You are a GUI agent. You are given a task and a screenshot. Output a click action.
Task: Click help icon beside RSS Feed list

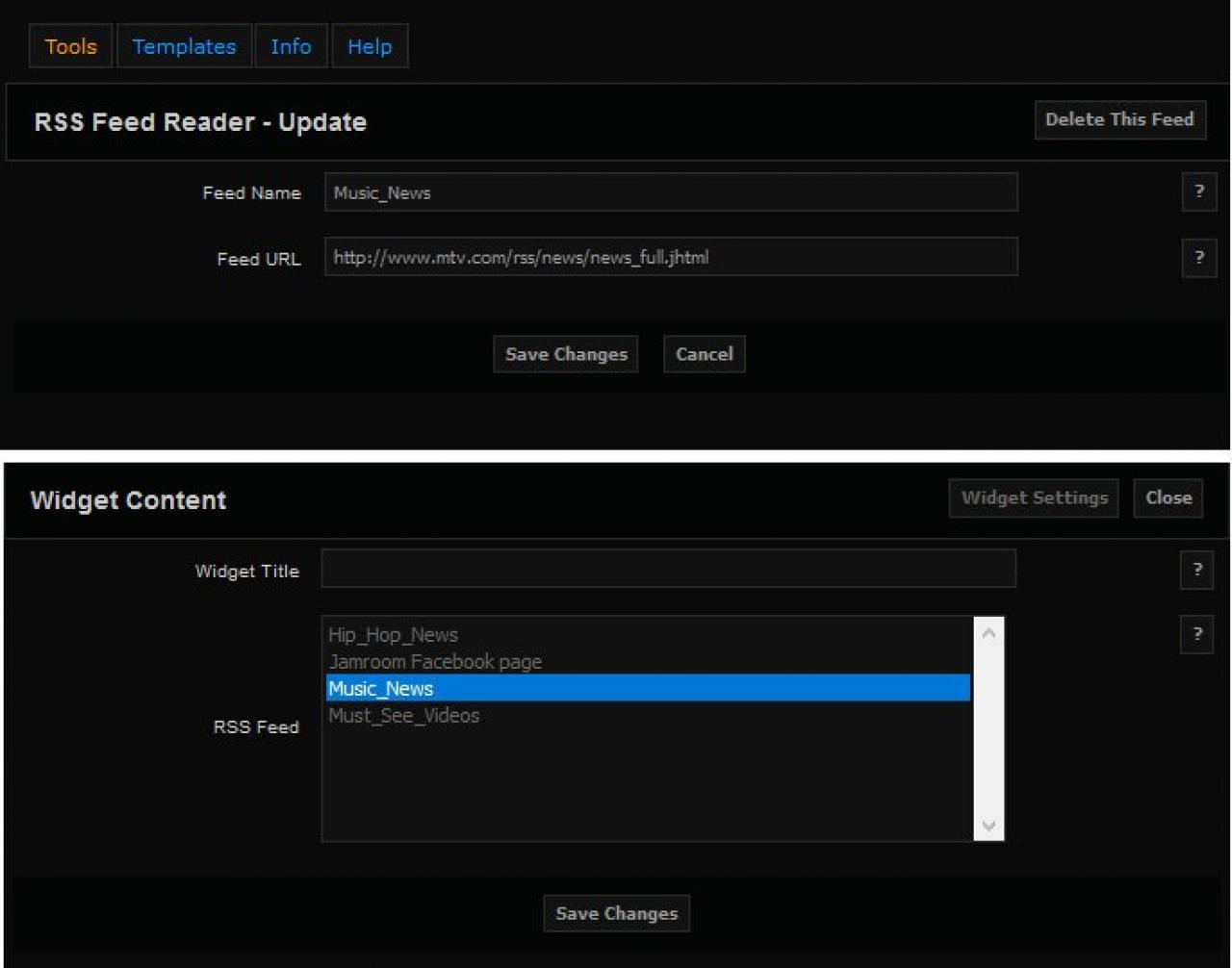point(1196,634)
